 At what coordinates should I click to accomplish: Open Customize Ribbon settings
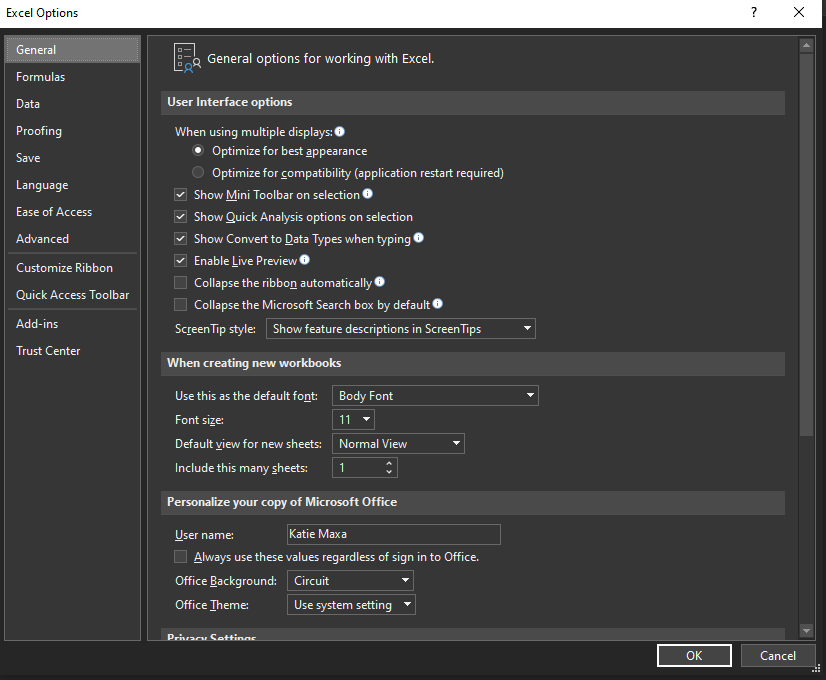(73, 268)
